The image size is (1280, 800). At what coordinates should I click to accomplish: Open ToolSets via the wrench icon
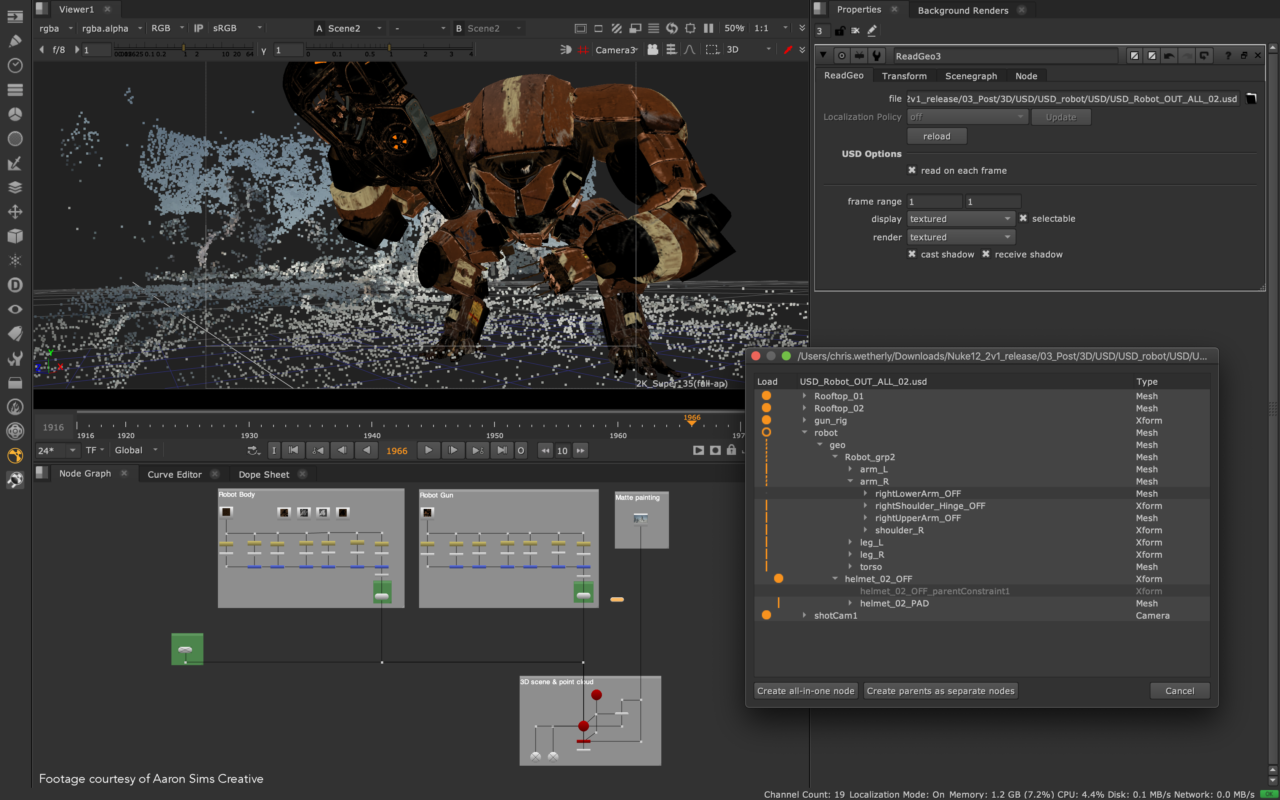tap(15, 357)
